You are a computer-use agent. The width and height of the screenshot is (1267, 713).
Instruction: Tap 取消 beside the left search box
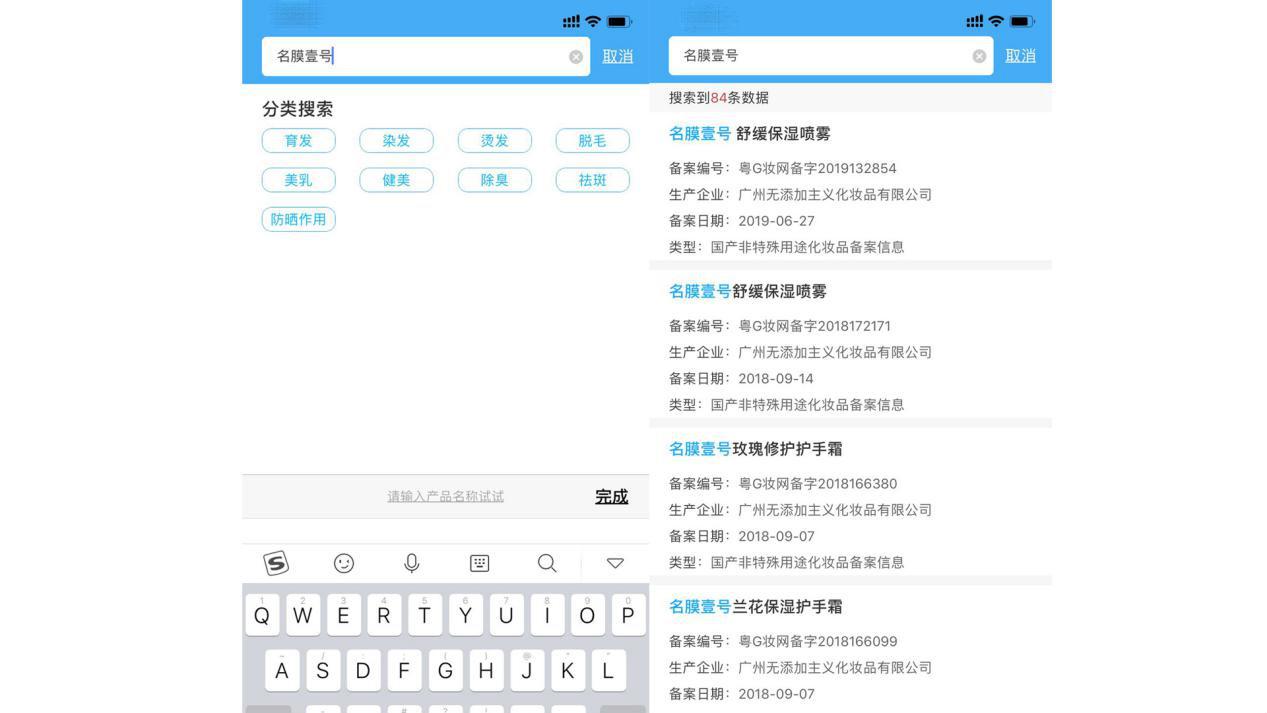pyautogui.click(x=617, y=56)
